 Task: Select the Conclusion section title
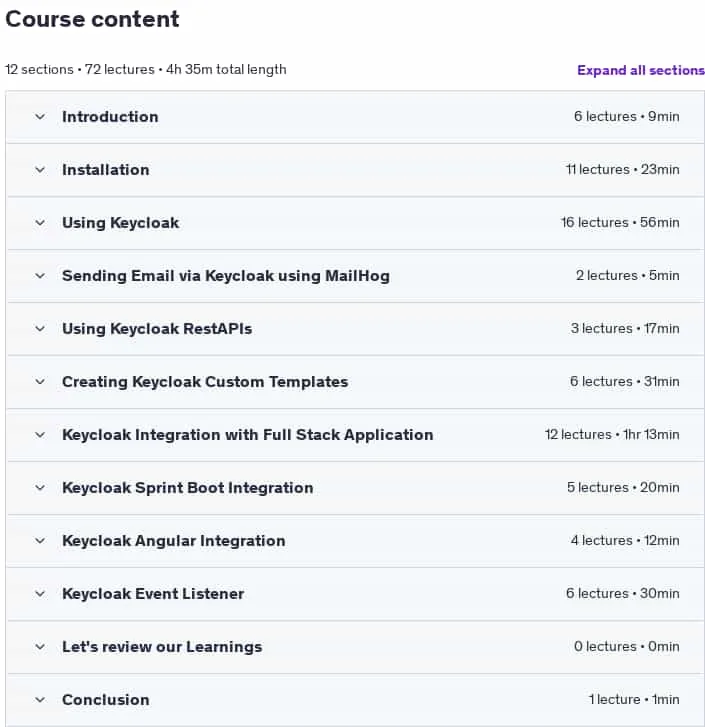pos(106,700)
